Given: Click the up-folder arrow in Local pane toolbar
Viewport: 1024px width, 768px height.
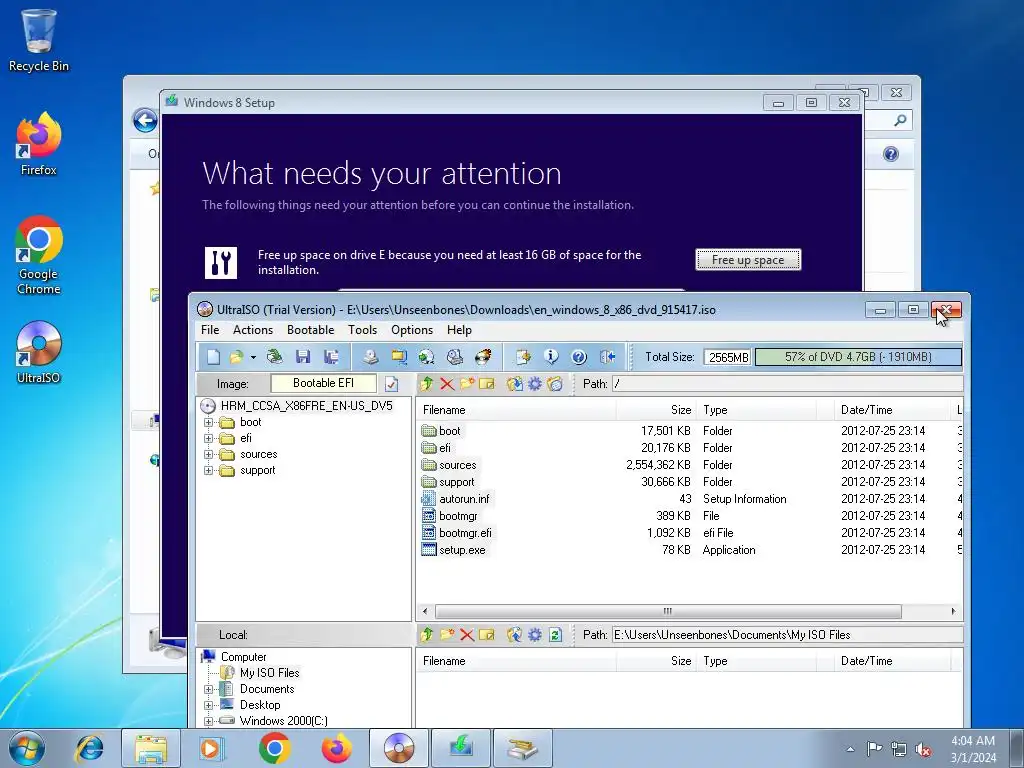Looking at the screenshot, I should 427,635.
